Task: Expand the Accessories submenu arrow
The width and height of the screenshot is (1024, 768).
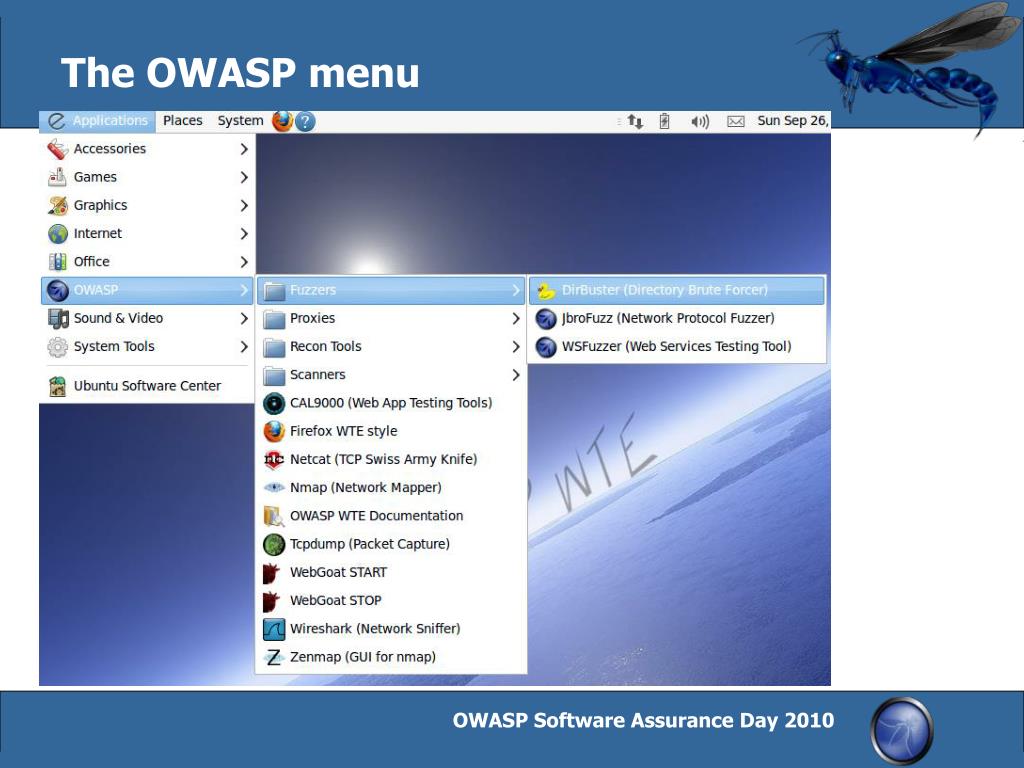Action: click(244, 149)
